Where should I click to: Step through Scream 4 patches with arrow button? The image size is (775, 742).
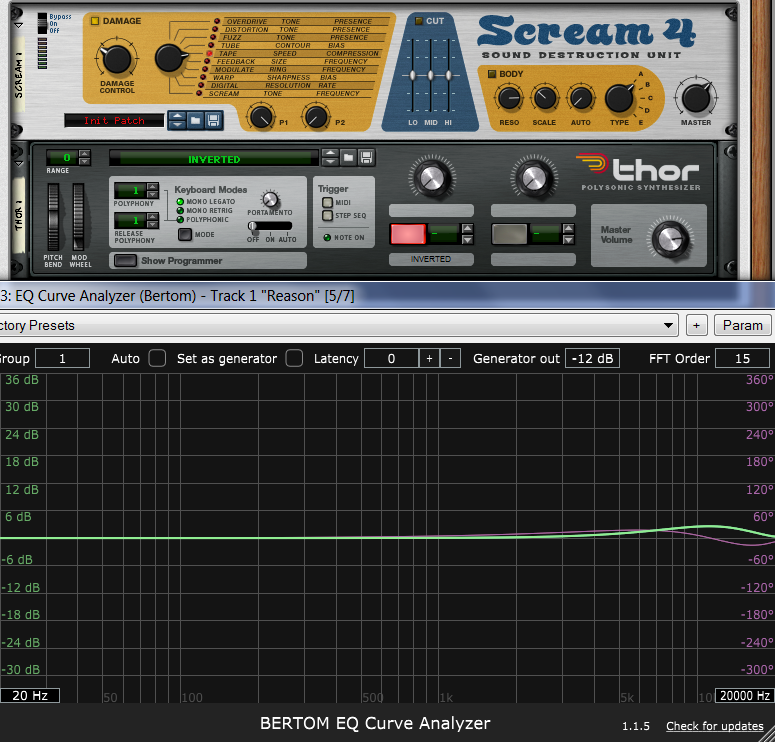pyautogui.click(x=177, y=120)
